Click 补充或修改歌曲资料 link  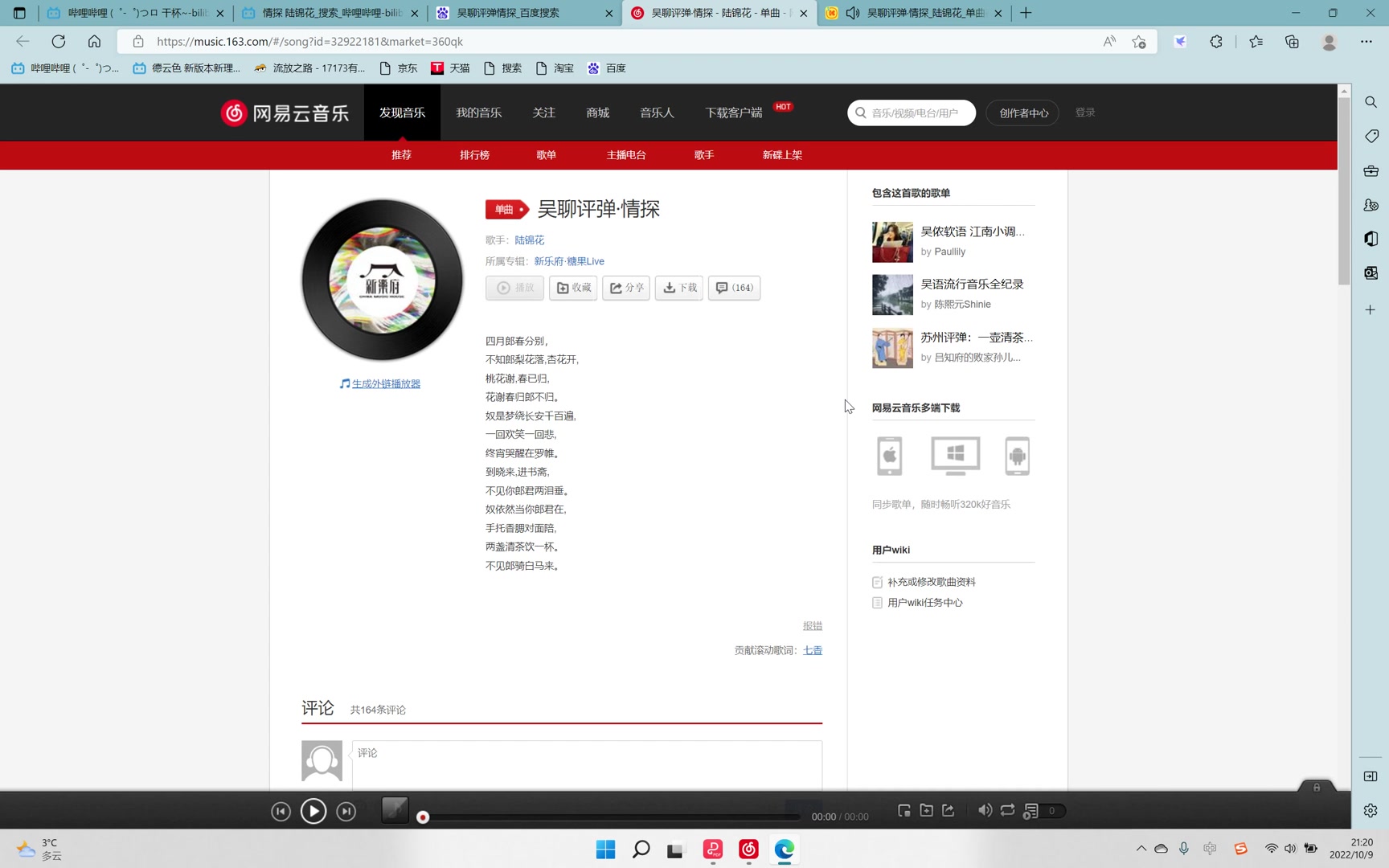(932, 582)
